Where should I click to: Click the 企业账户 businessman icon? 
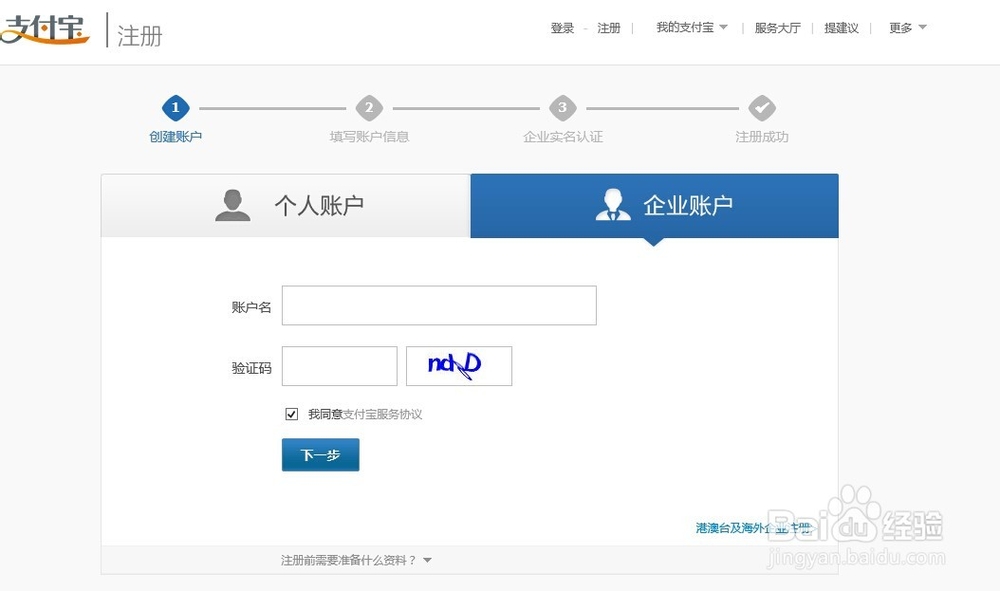point(613,205)
